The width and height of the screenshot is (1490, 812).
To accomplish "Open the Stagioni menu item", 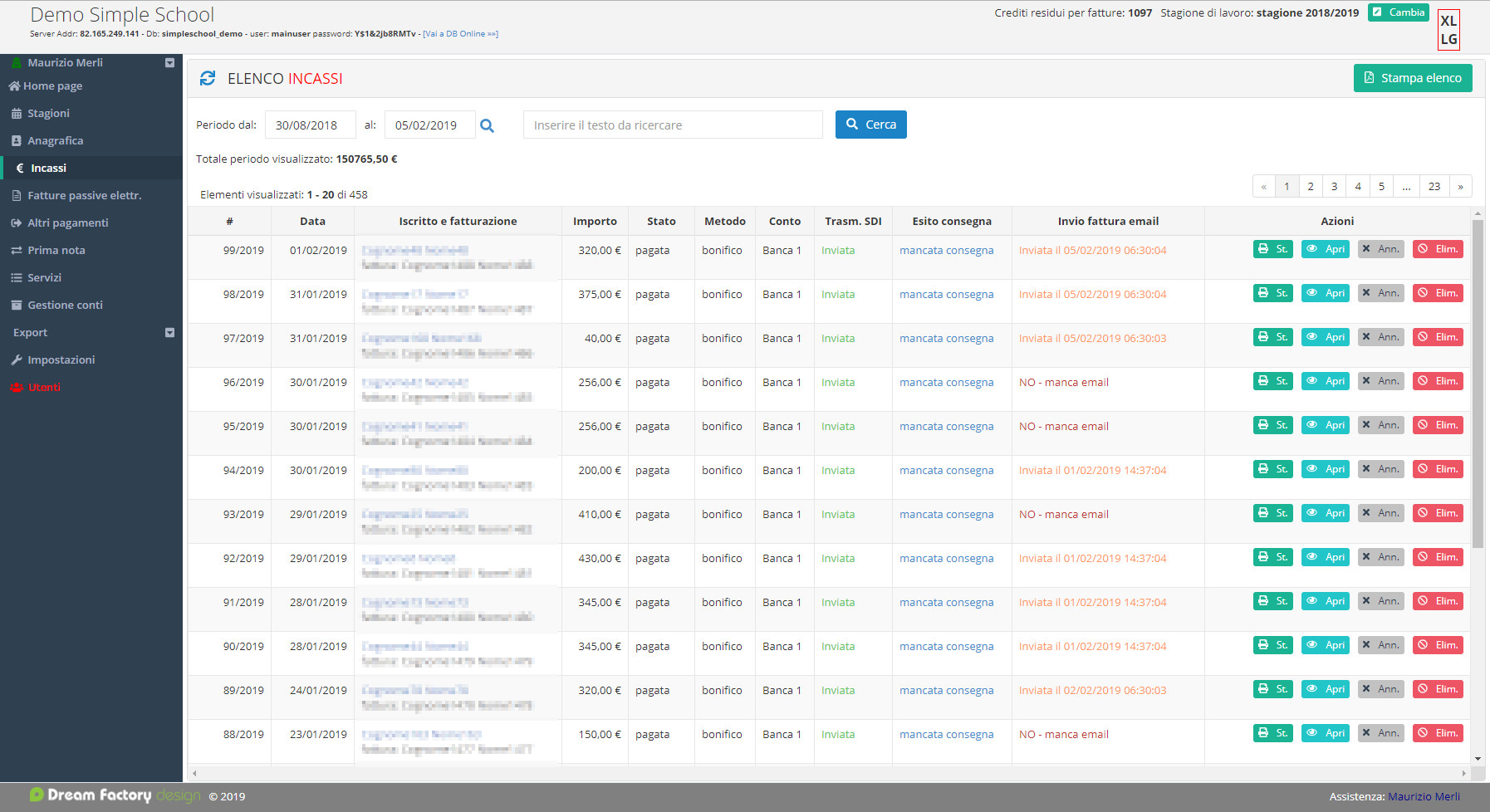I will pyautogui.click(x=91, y=114).
